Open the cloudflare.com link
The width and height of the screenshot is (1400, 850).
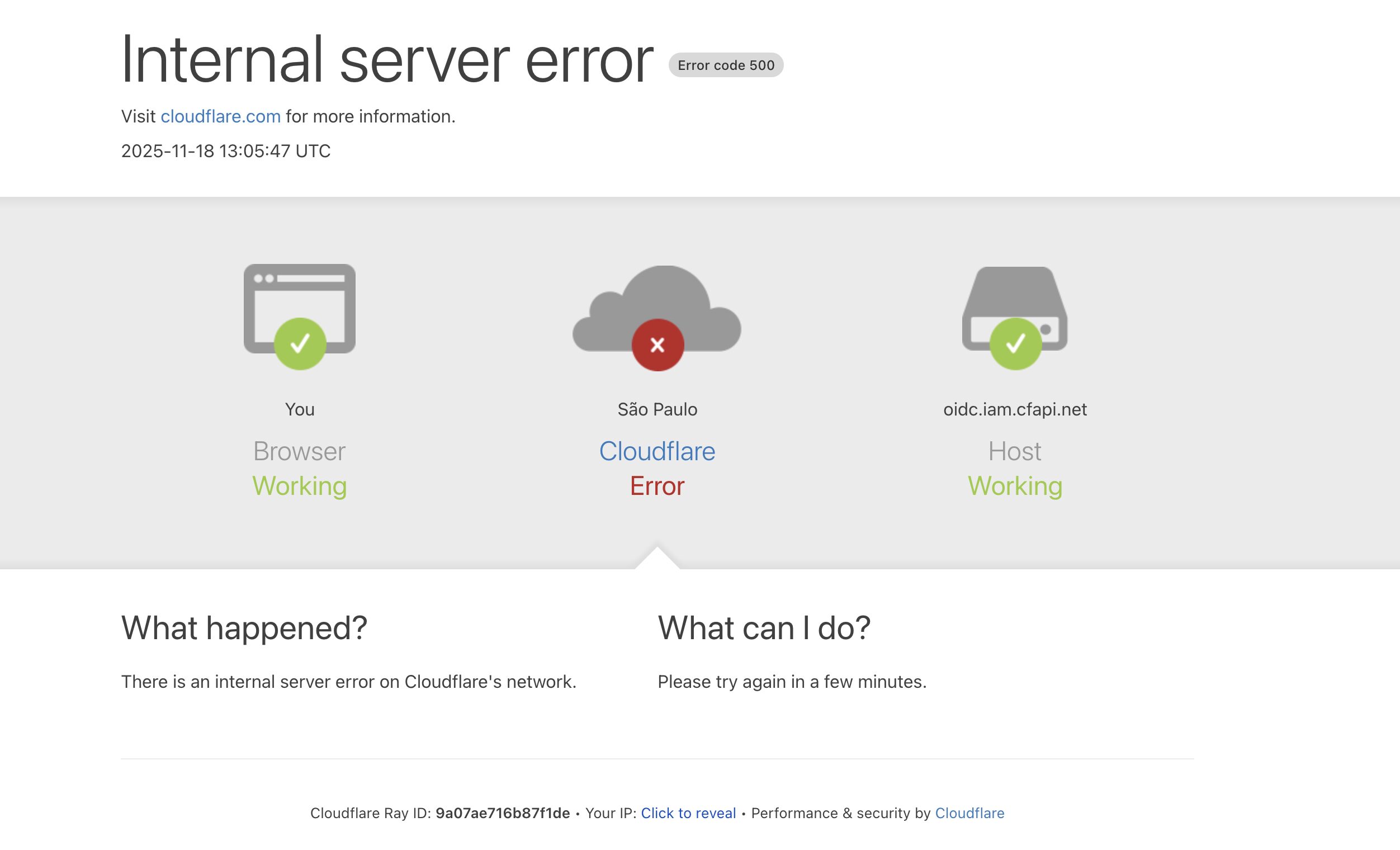coord(220,116)
